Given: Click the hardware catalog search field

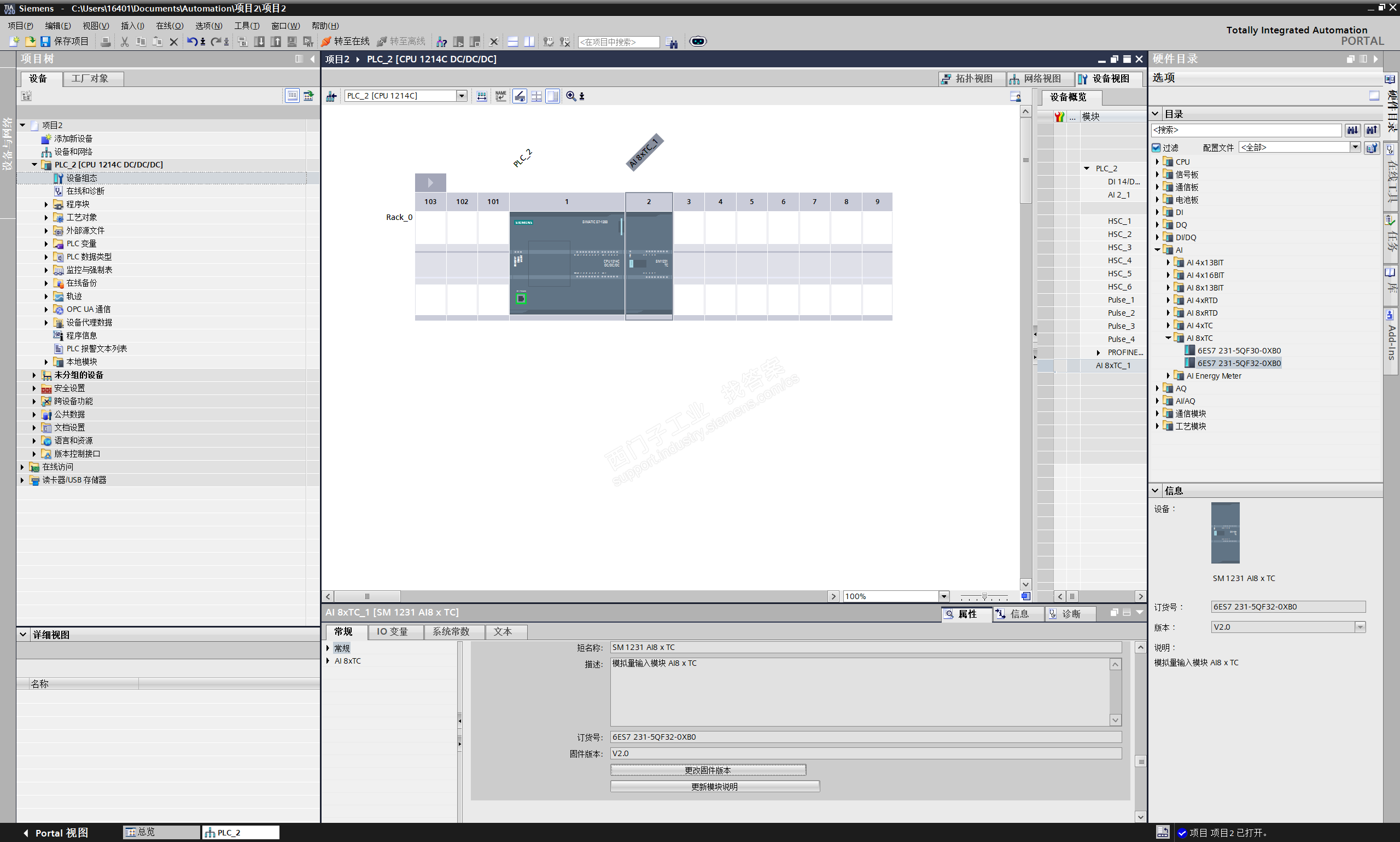Looking at the screenshot, I should (1246, 130).
